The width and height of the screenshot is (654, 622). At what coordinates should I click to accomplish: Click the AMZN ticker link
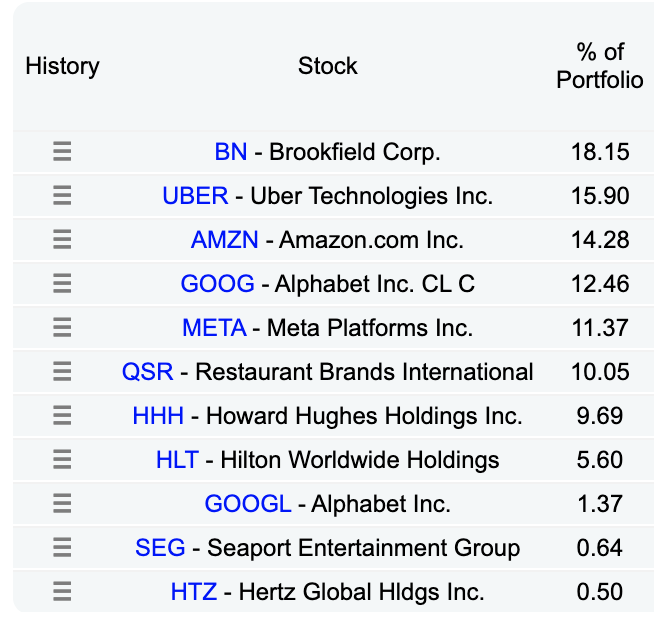pyautogui.click(x=225, y=240)
